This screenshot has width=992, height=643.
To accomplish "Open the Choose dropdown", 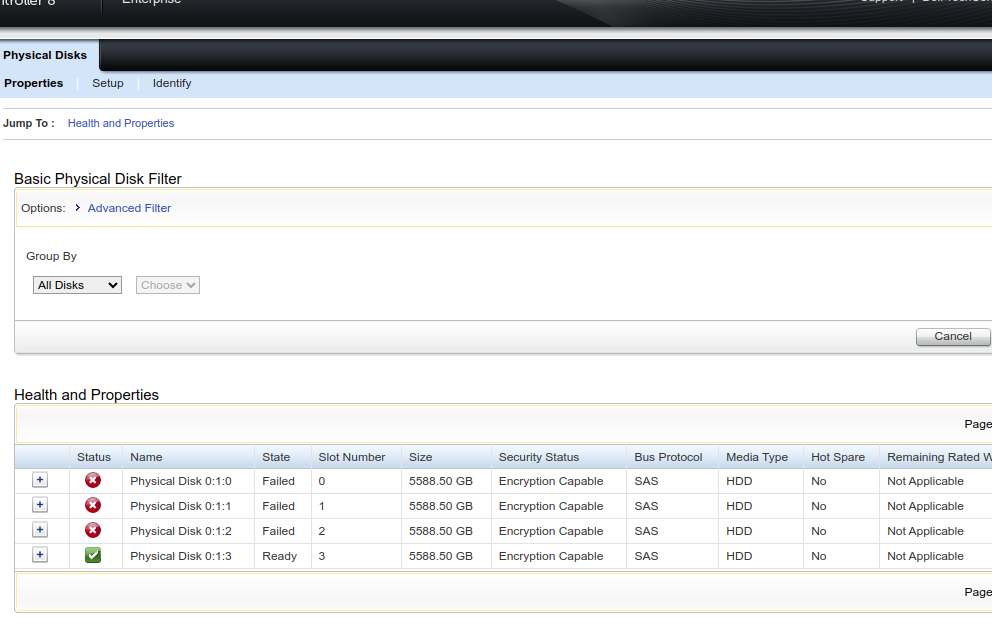I will tap(167, 285).
